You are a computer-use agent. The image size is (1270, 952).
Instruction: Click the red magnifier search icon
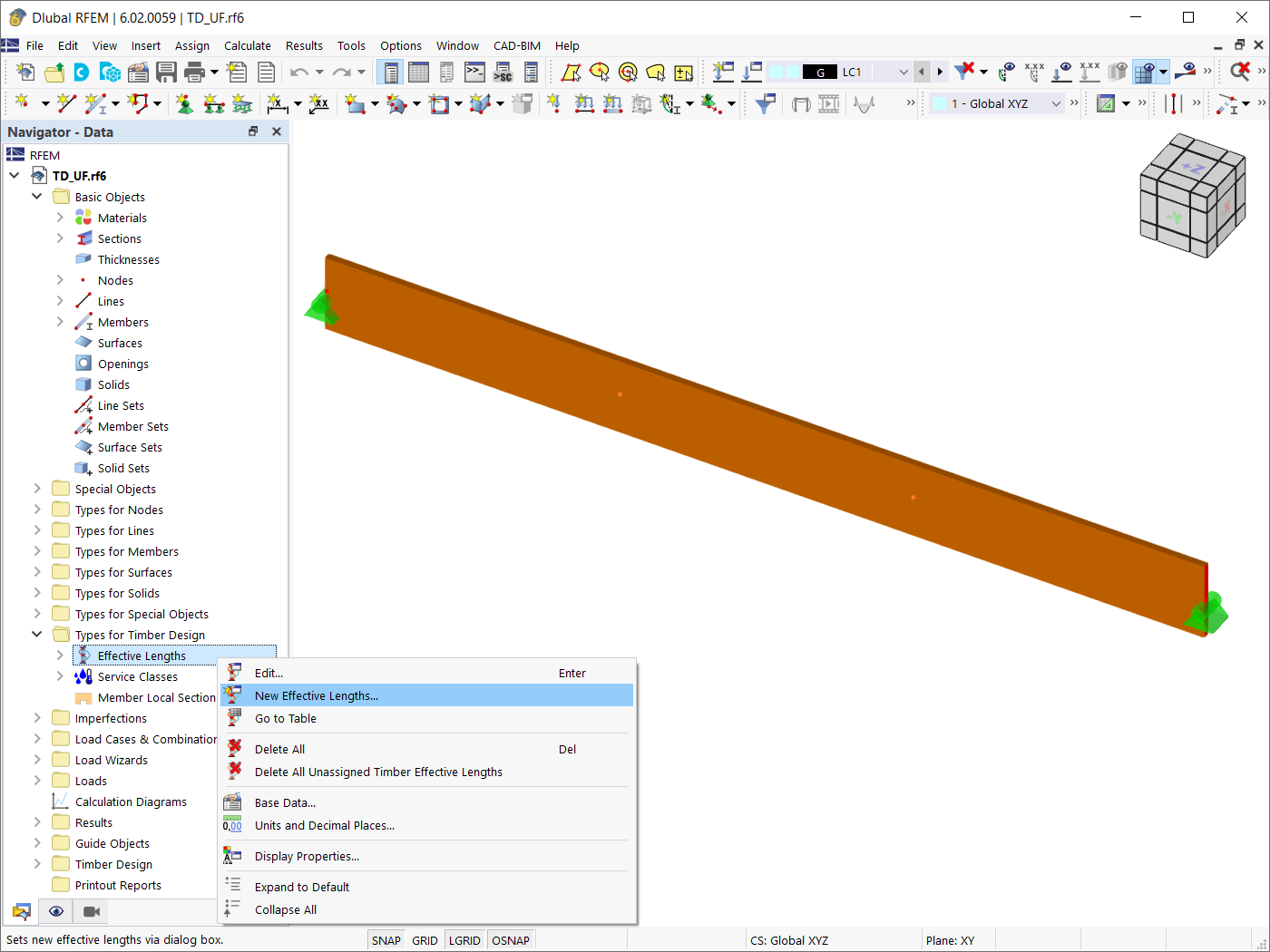(1240, 72)
